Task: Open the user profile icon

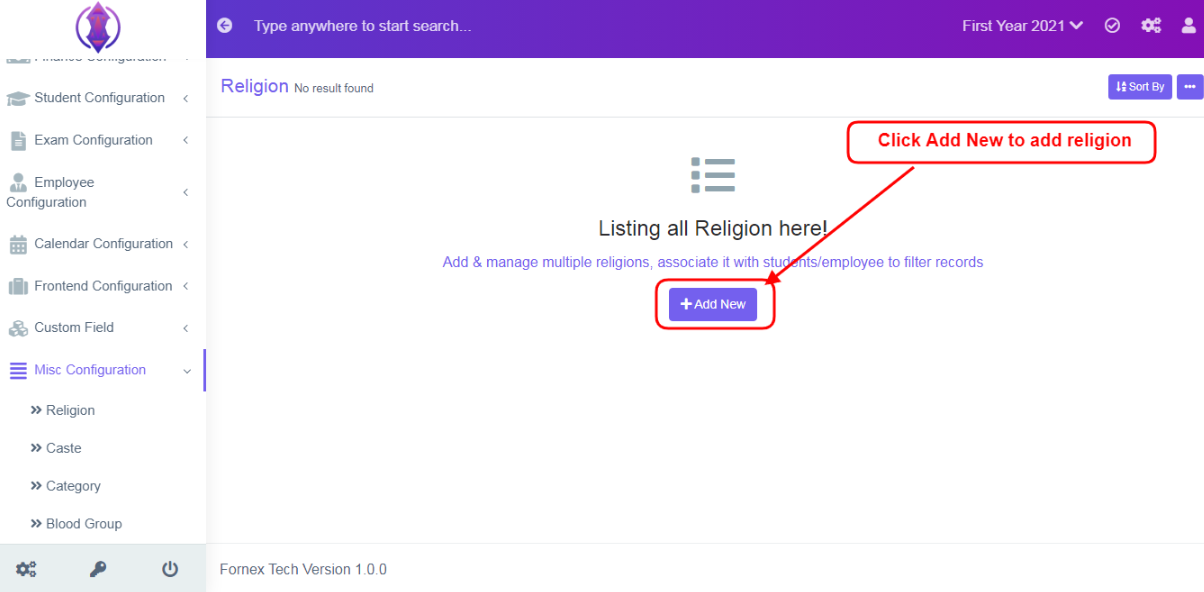Action: coord(1188,26)
